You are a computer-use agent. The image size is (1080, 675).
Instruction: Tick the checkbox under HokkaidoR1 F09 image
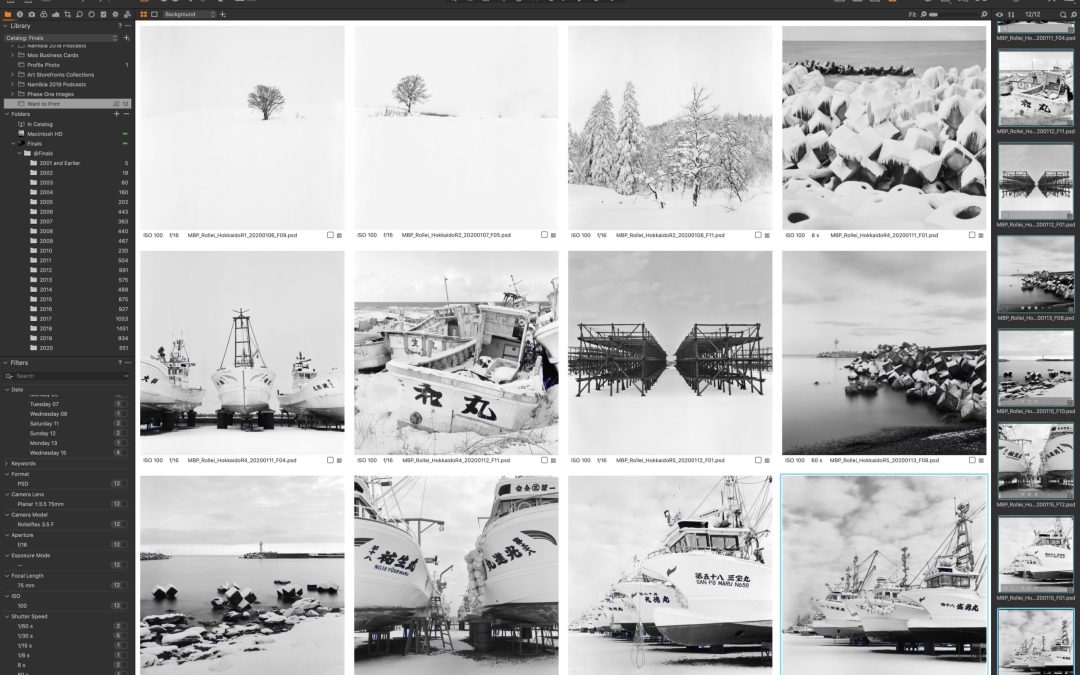pyautogui.click(x=331, y=235)
